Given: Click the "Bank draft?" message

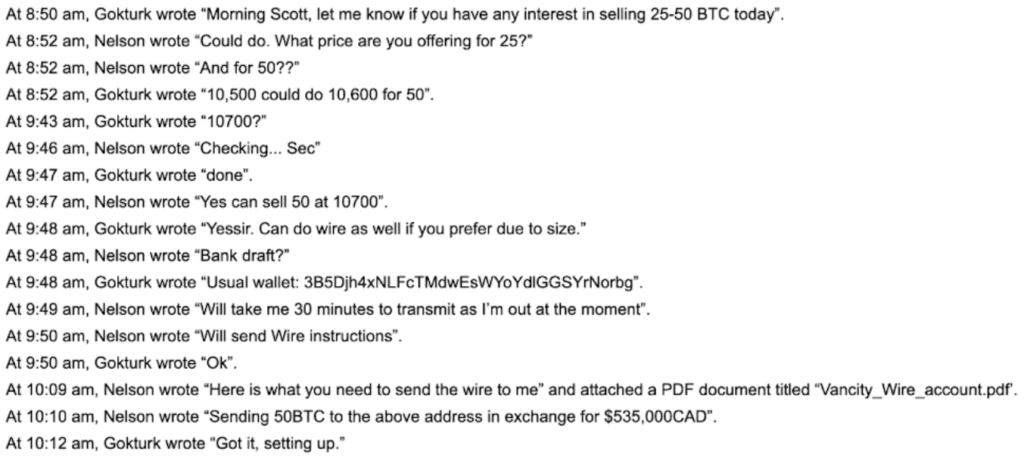Looking at the screenshot, I should point(148,256).
